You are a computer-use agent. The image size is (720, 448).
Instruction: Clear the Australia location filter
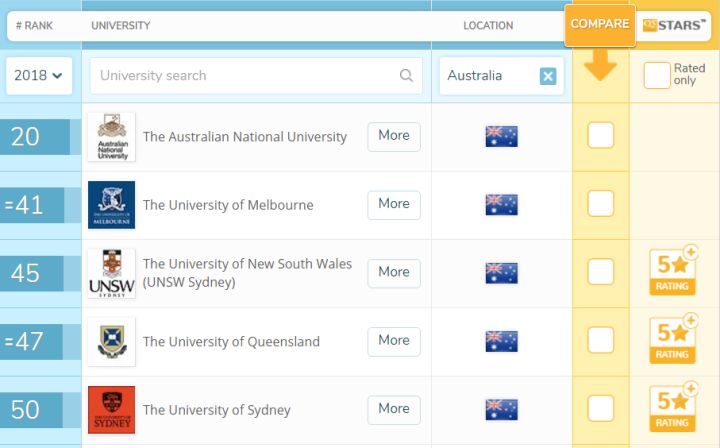(x=548, y=76)
